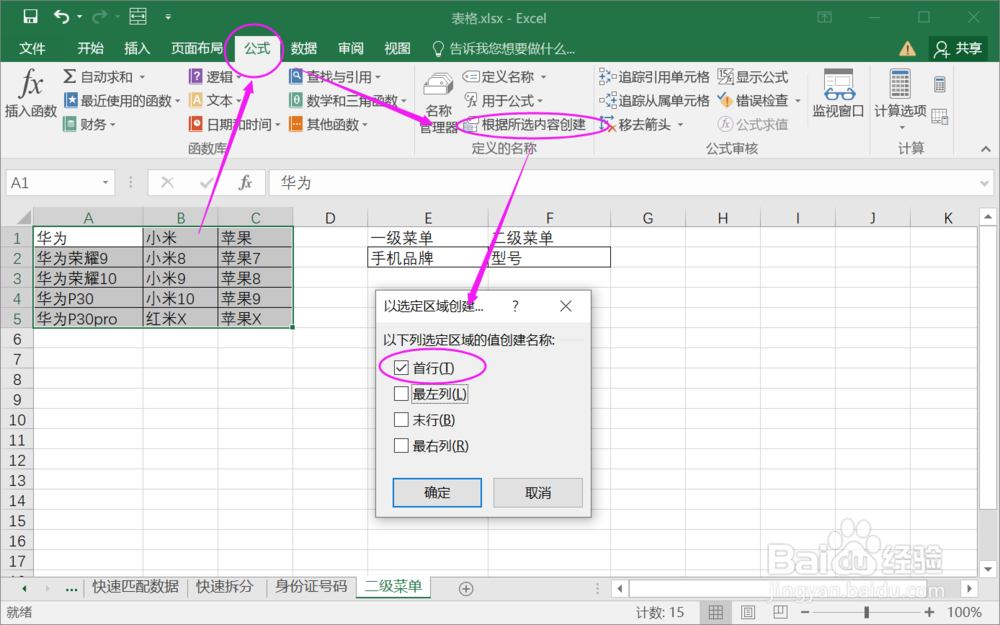This screenshot has width=1000, height=625.
Task: Switch to the Insert ribbon tab
Action: pyautogui.click(x=136, y=48)
